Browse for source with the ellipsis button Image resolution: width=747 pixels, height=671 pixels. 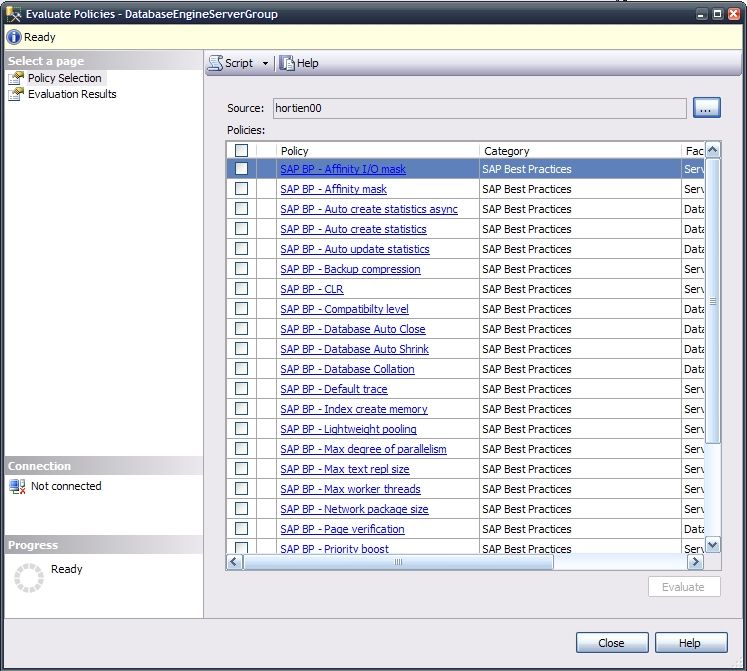point(707,108)
